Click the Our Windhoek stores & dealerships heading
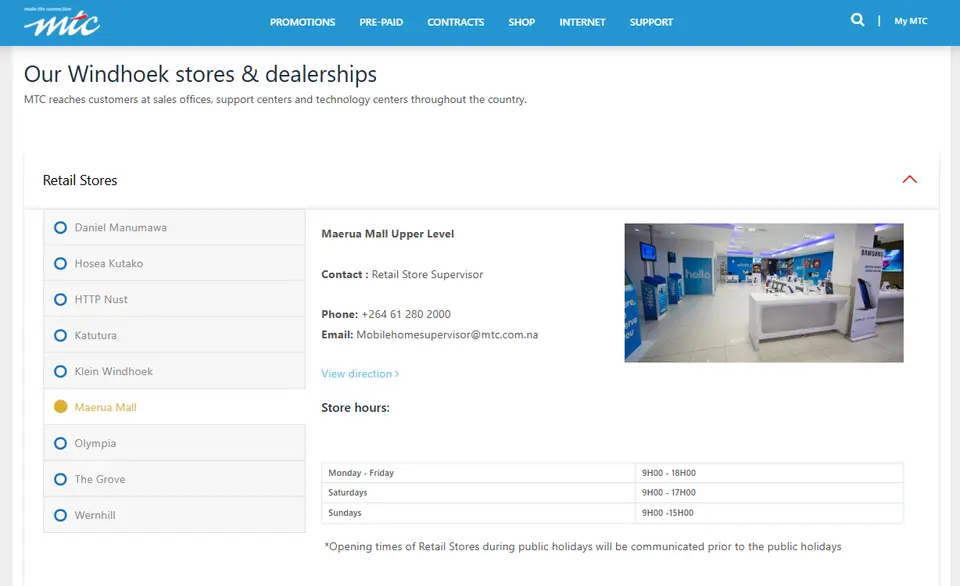The image size is (960, 586). click(200, 74)
